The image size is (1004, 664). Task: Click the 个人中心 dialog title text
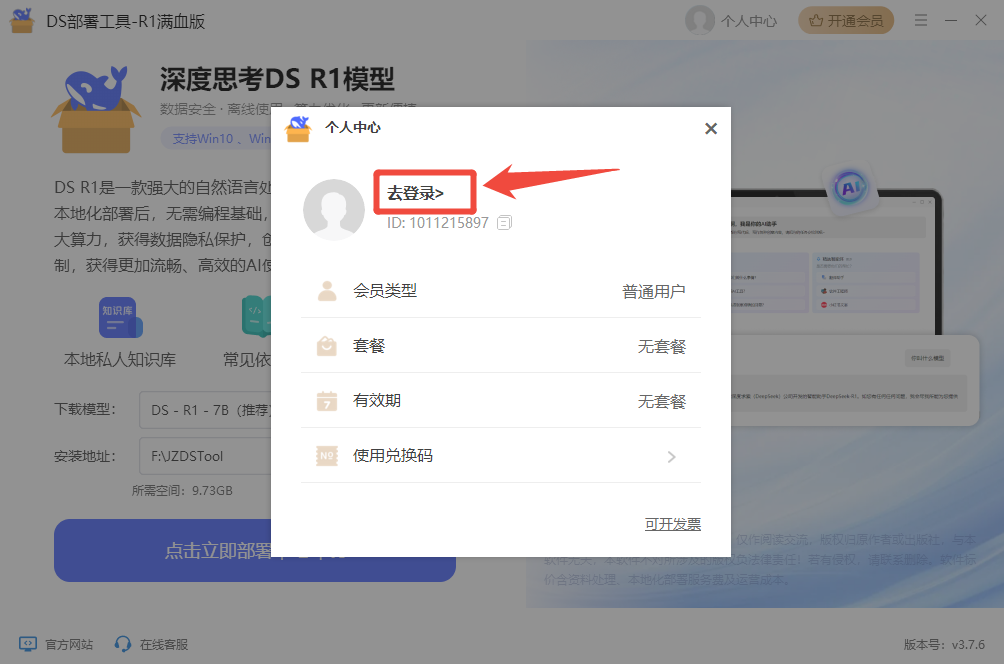[x=353, y=127]
